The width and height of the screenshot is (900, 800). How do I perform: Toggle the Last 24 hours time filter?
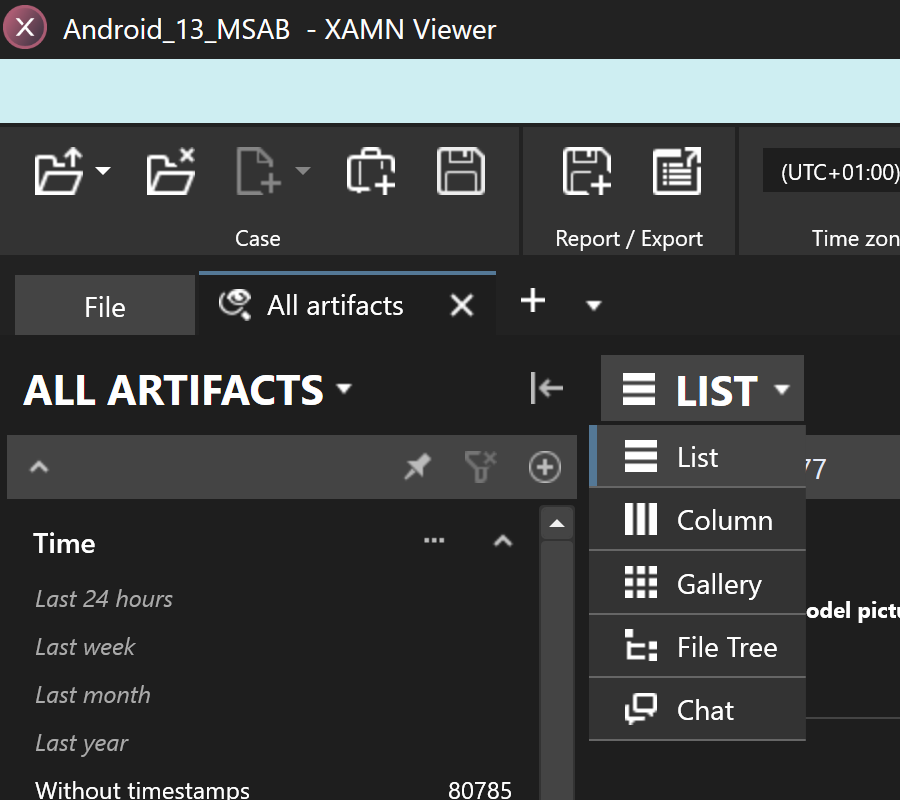(103, 598)
